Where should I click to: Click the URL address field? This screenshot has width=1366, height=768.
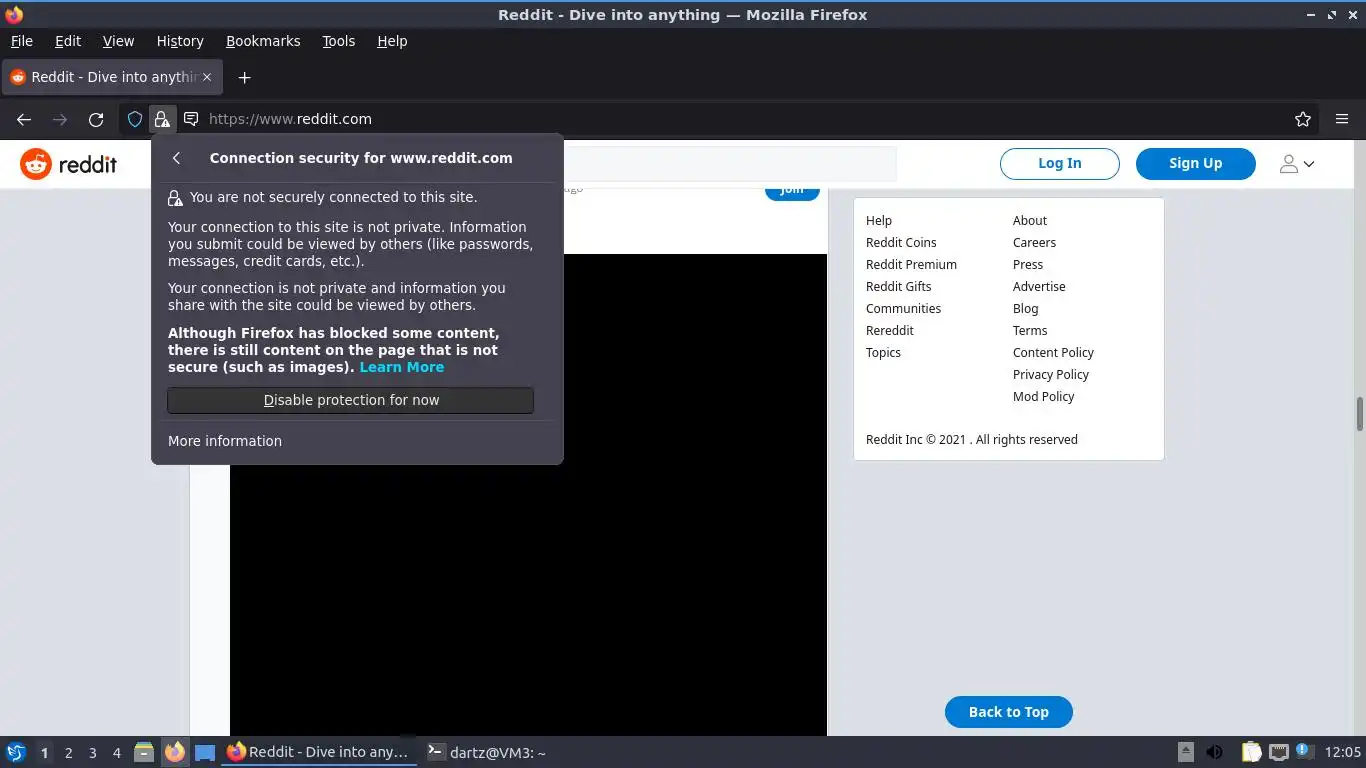740,119
